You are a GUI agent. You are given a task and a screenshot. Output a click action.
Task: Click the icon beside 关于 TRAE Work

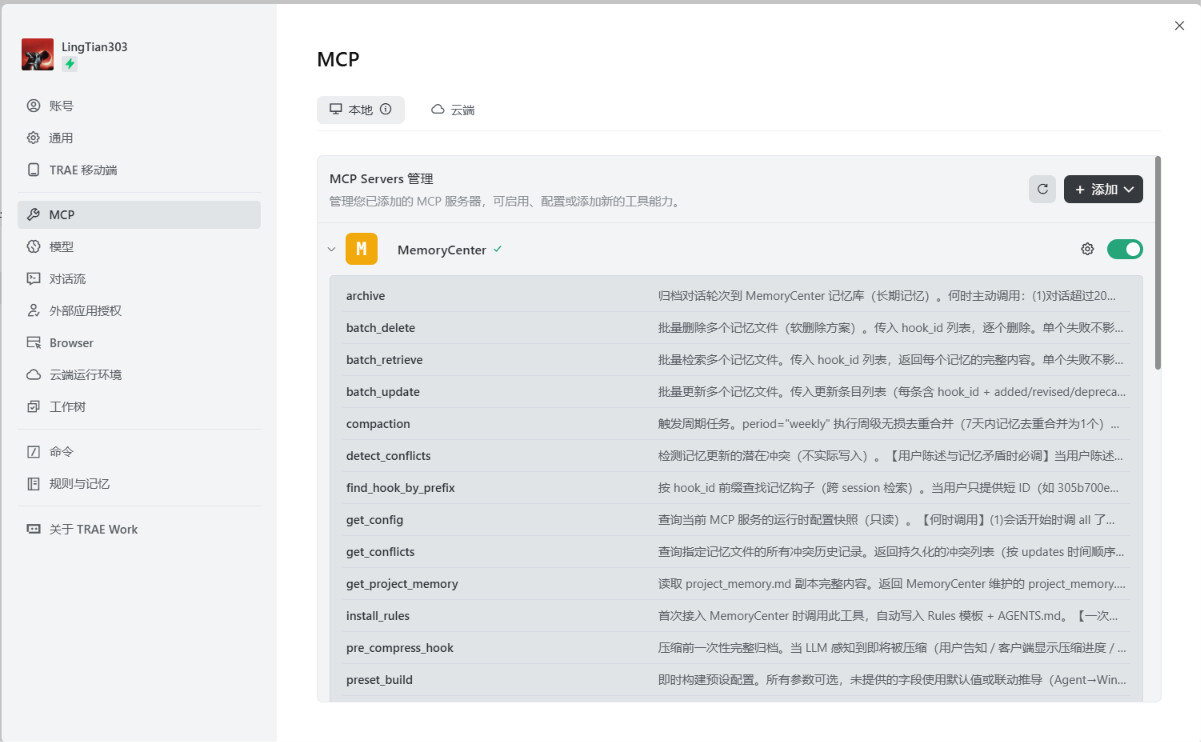click(33, 529)
